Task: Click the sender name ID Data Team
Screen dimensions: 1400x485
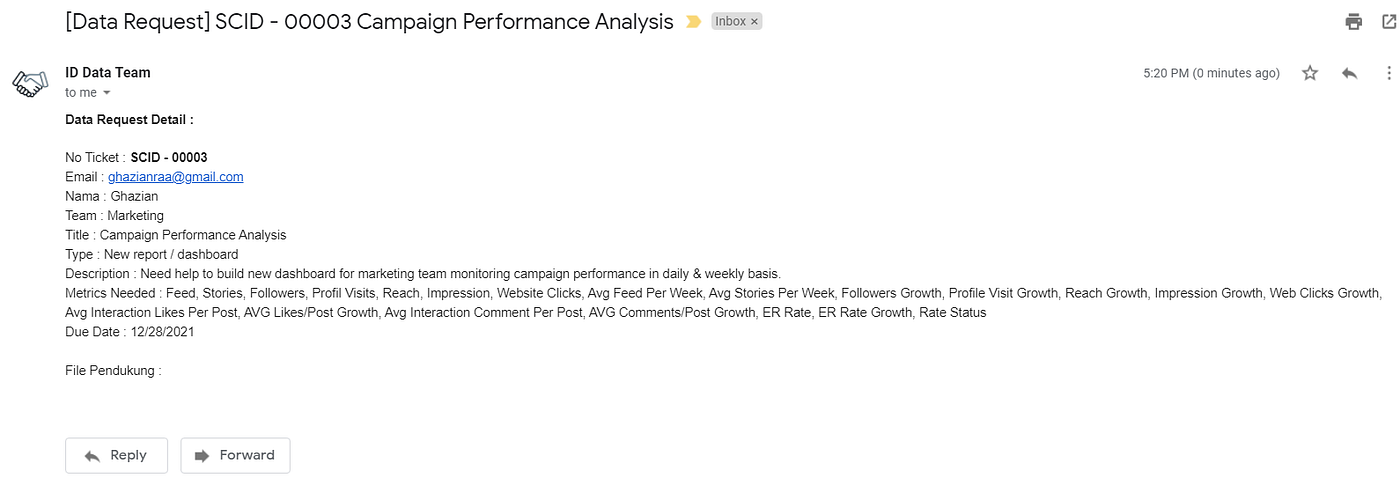Action: pyautogui.click(x=108, y=72)
